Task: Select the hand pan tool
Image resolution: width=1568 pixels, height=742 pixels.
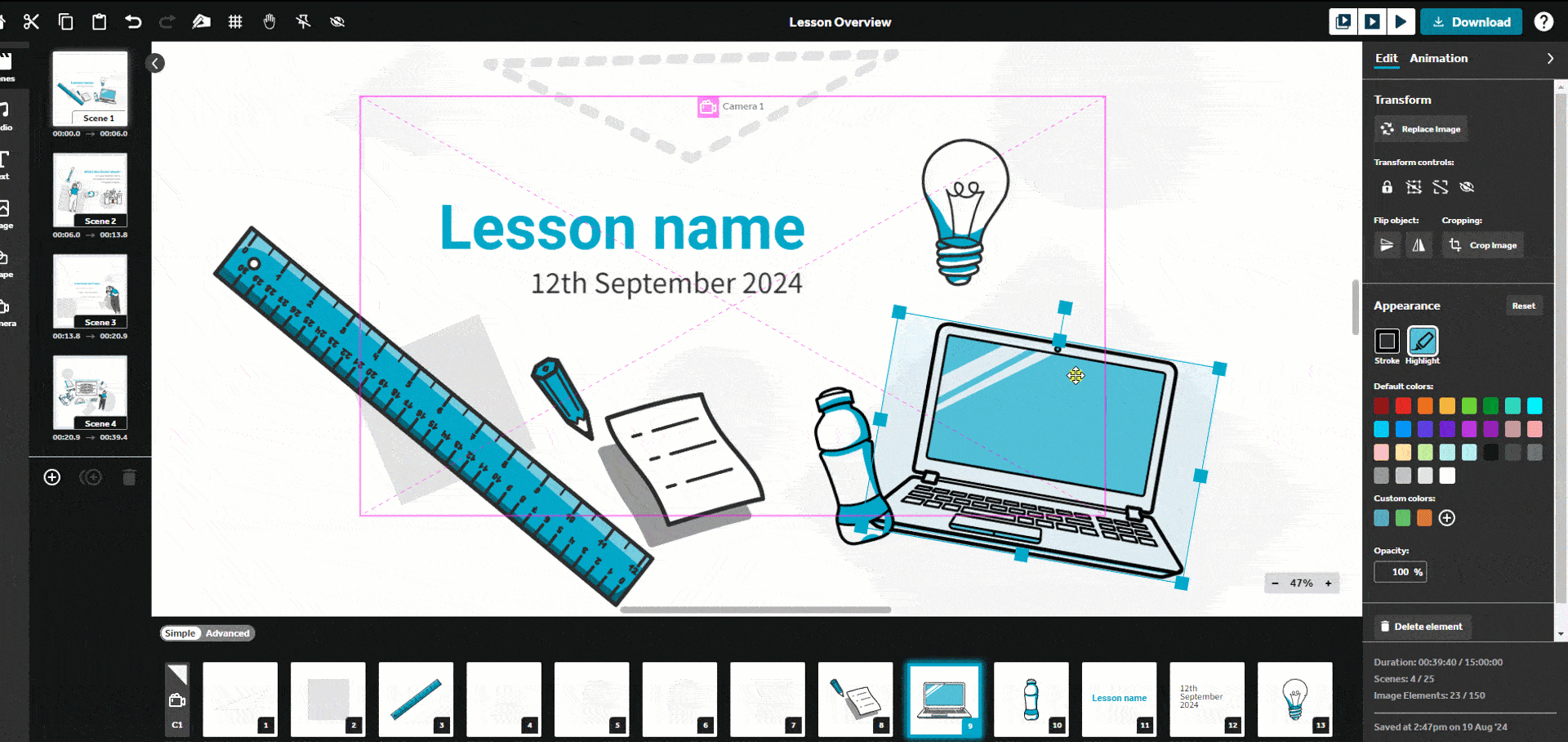Action: (x=269, y=22)
